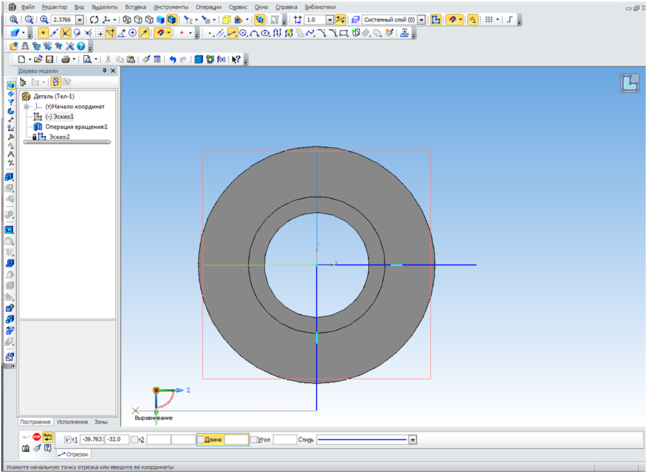Close the Дерево модели panel
Image resolution: width=647 pixels, height=473 pixels.
click(113, 71)
